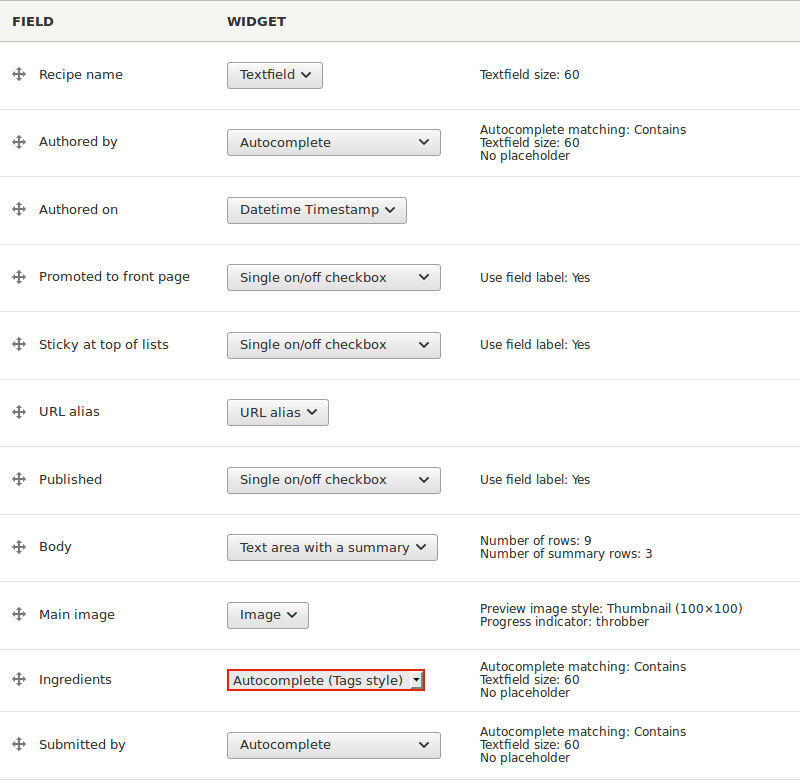Click drag handle for Sticky at top of lists

click(x=19, y=345)
